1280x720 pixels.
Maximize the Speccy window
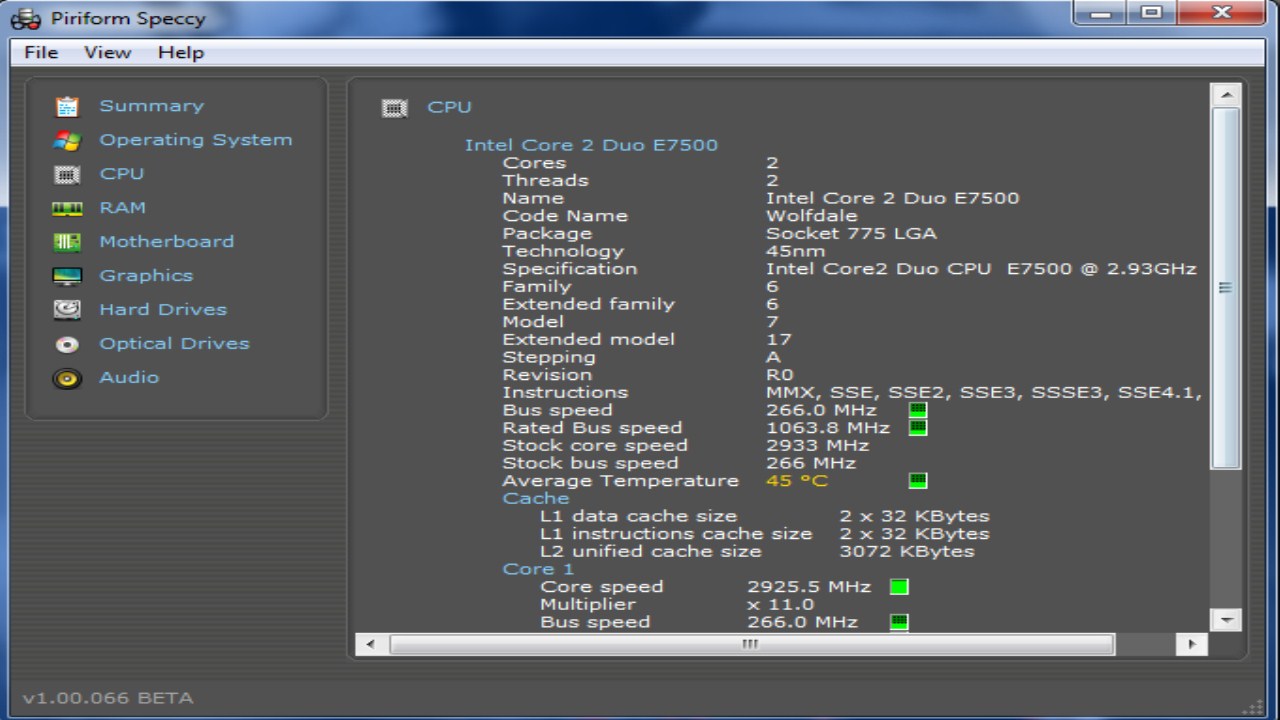point(1152,13)
